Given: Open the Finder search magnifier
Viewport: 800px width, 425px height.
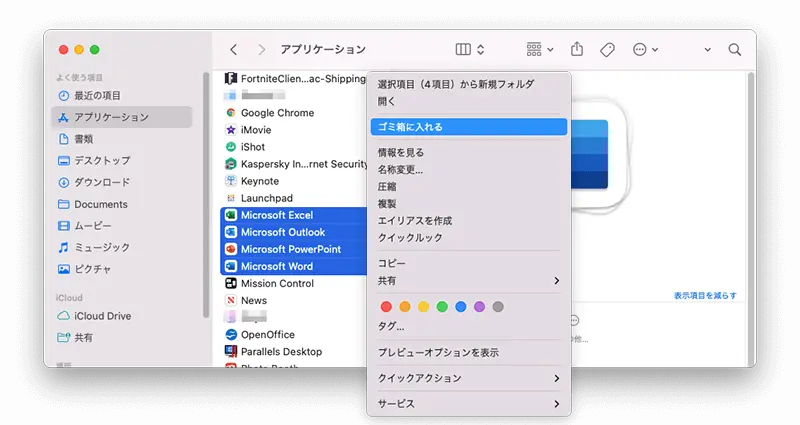Looking at the screenshot, I should click(735, 49).
